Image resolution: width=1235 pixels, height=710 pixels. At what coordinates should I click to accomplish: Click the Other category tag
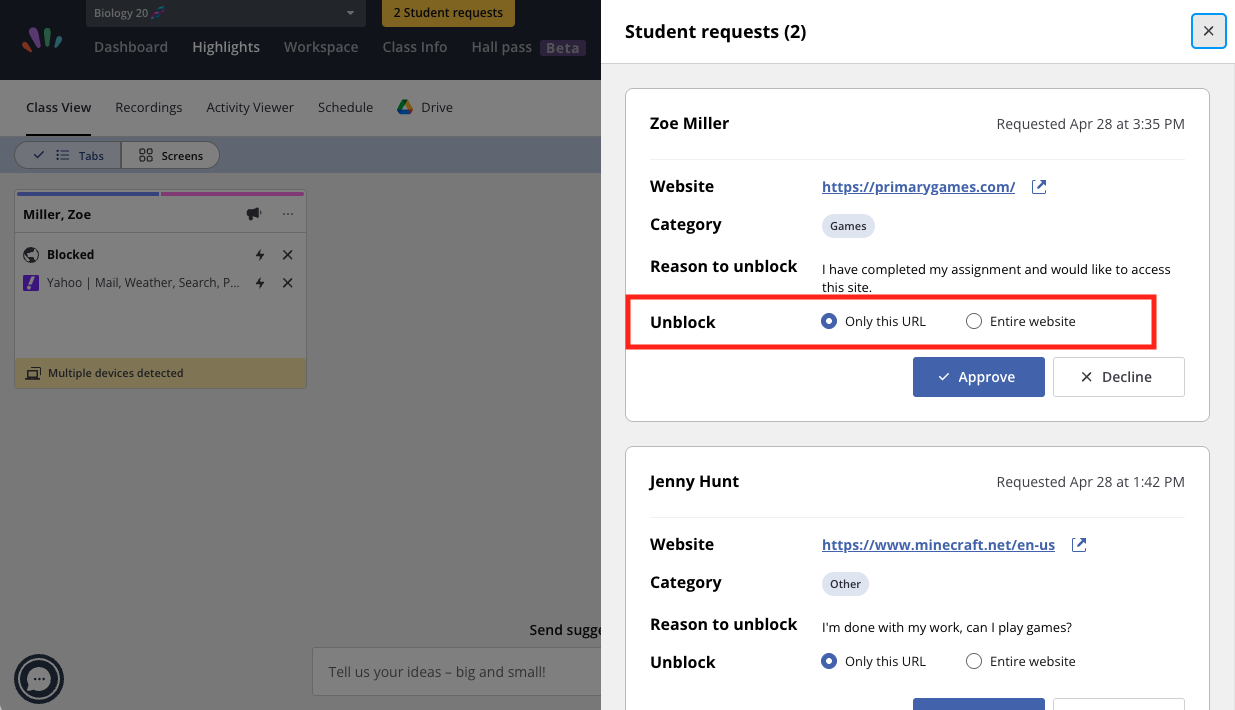pyautogui.click(x=846, y=584)
